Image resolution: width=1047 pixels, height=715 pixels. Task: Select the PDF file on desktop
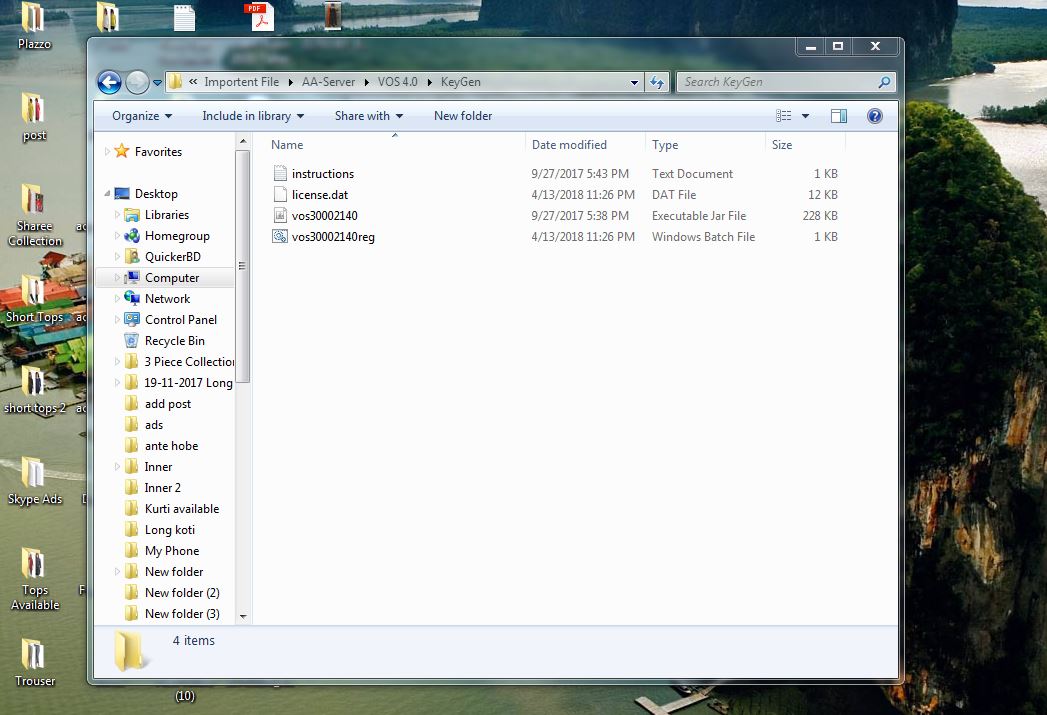pos(258,17)
